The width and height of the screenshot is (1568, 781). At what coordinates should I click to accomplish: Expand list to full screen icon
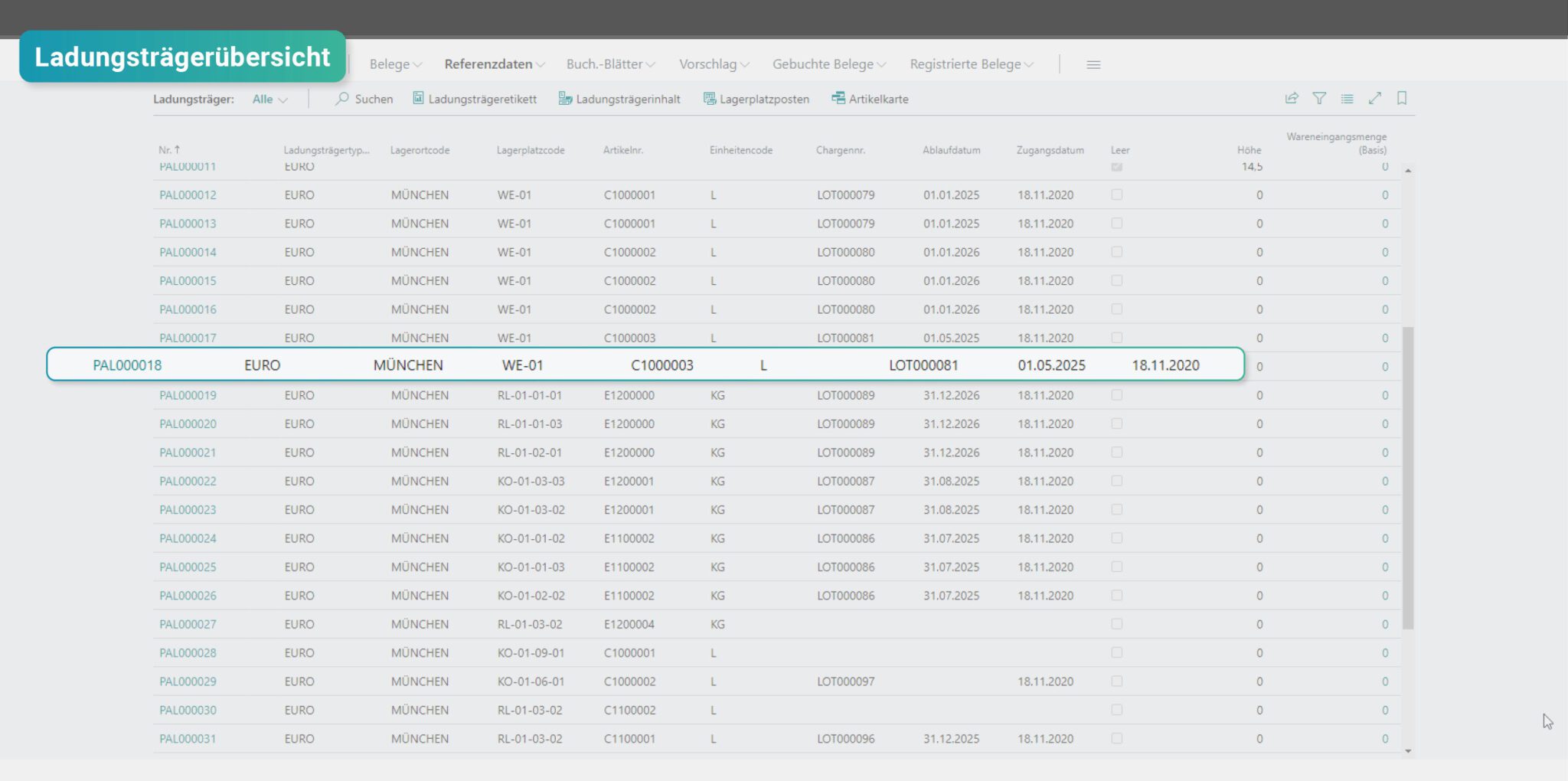[x=1375, y=98]
